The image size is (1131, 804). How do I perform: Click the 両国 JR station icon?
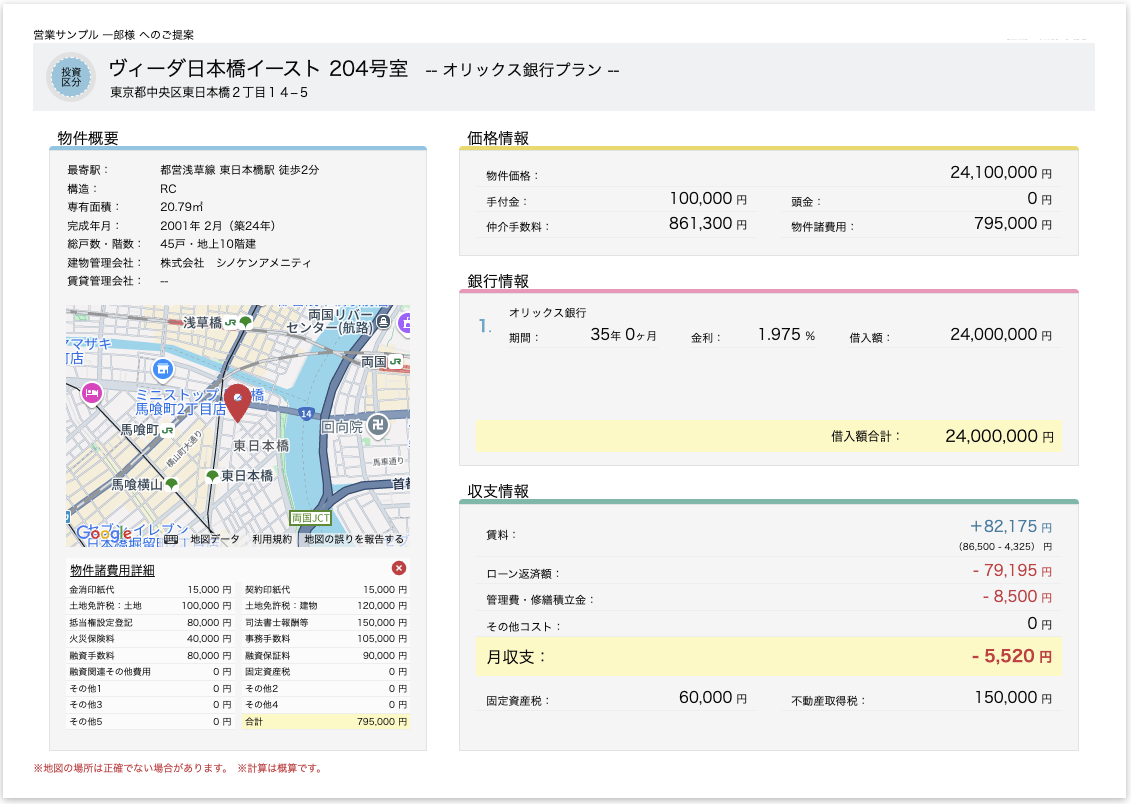click(x=396, y=361)
